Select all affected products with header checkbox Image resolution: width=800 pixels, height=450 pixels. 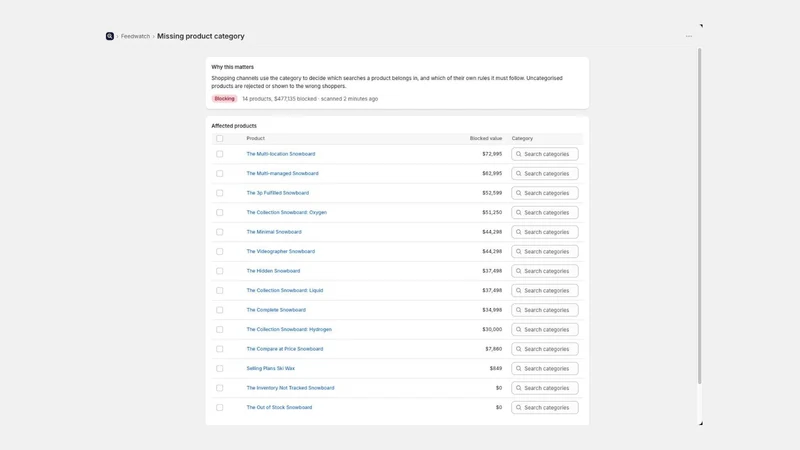tap(219, 138)
